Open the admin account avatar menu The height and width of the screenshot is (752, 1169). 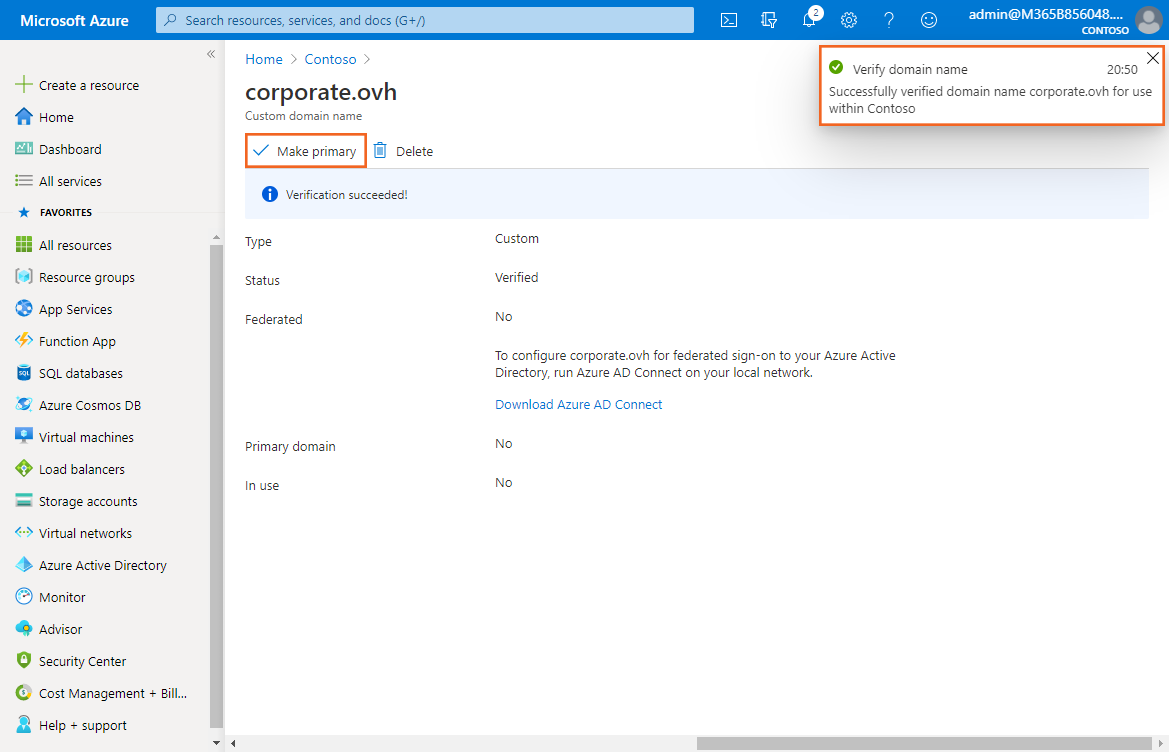click(x=1149, y=20)
